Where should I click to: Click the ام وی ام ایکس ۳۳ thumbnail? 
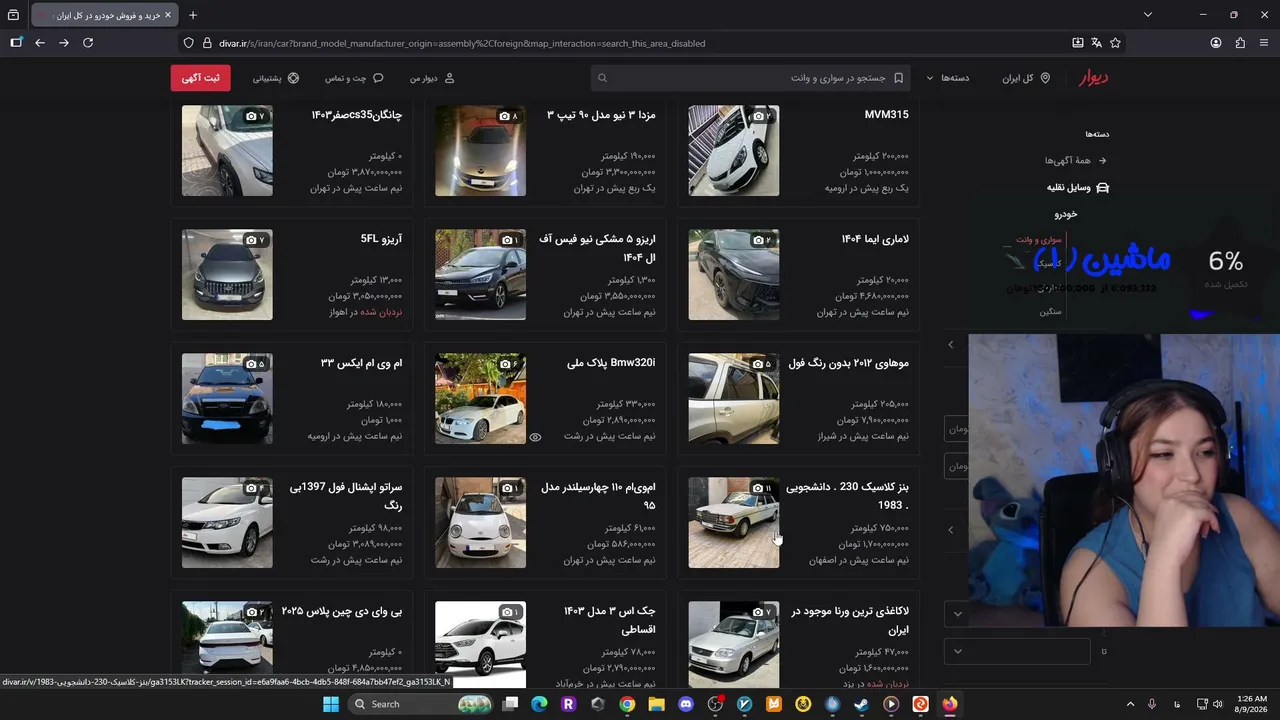coord(227,399)
